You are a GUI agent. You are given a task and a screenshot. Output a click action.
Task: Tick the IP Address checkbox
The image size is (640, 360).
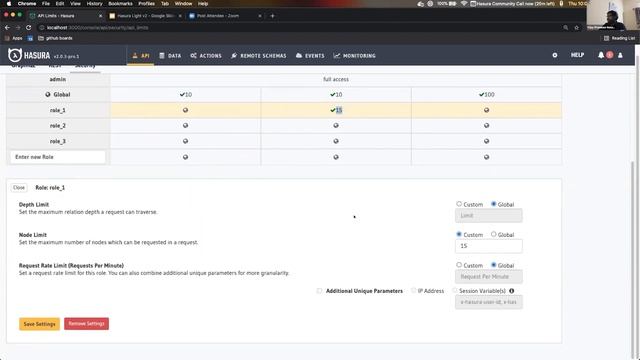(x=413, y=291)
